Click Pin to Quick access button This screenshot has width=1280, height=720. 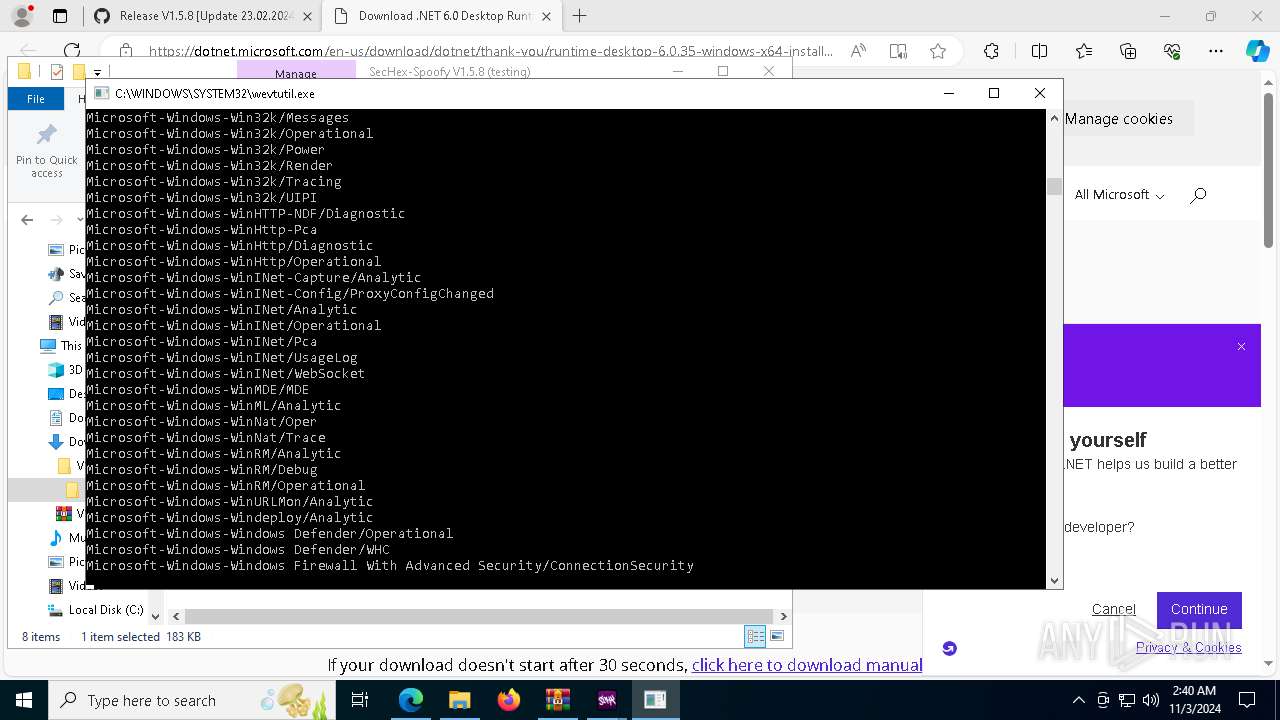click(x=47, y=152)
